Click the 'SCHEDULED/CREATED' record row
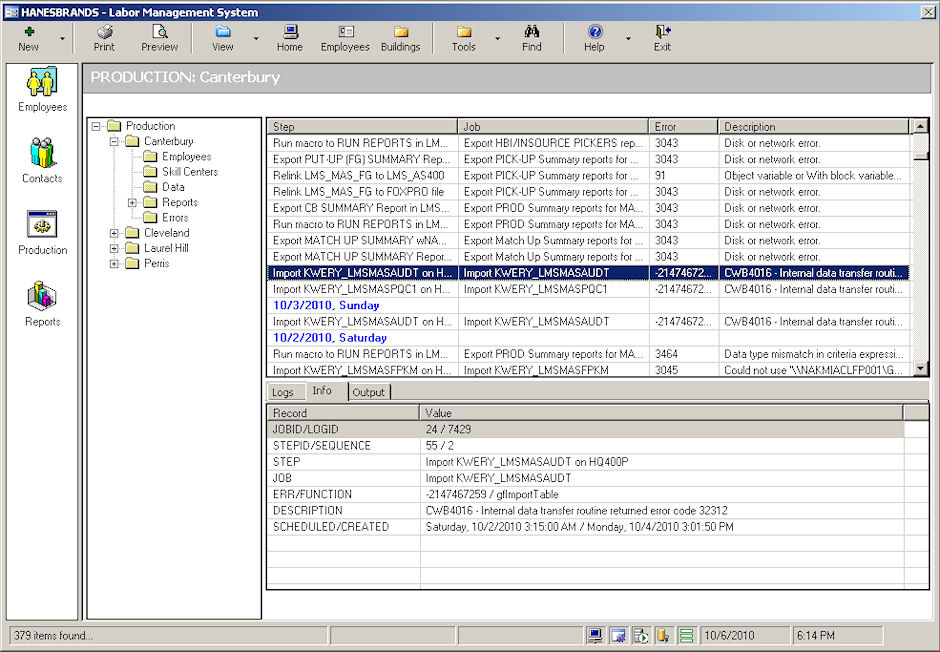The width and height of the screenshot is (940, 652). coord(586,526)
